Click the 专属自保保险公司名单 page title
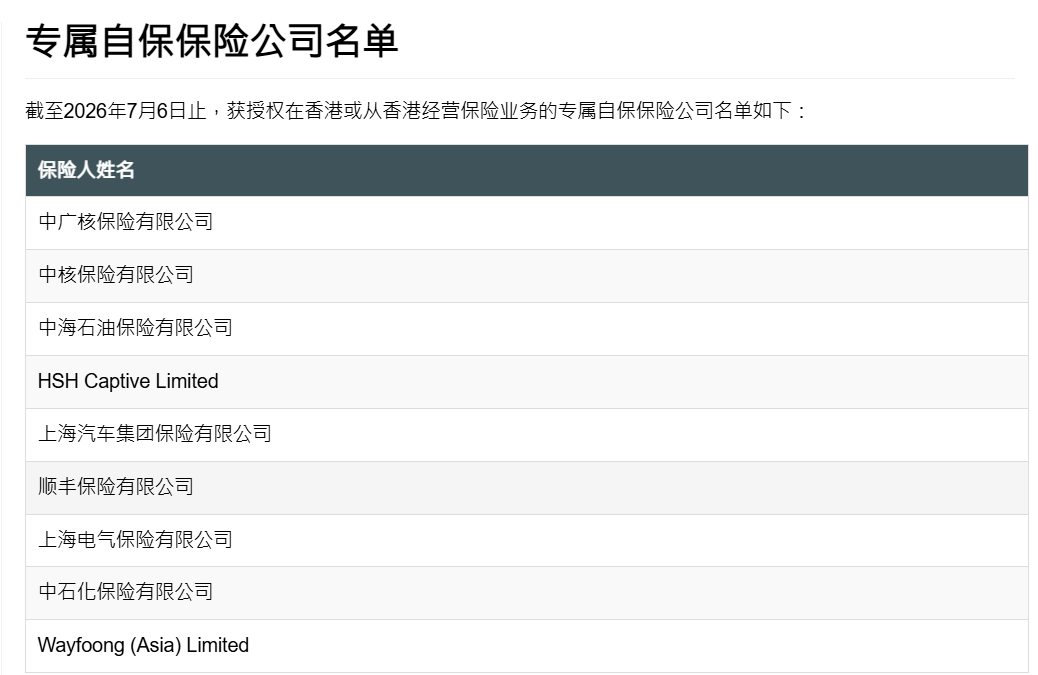Image resolution: width=1038 pixels, height=675 pixels. [212, 41]
